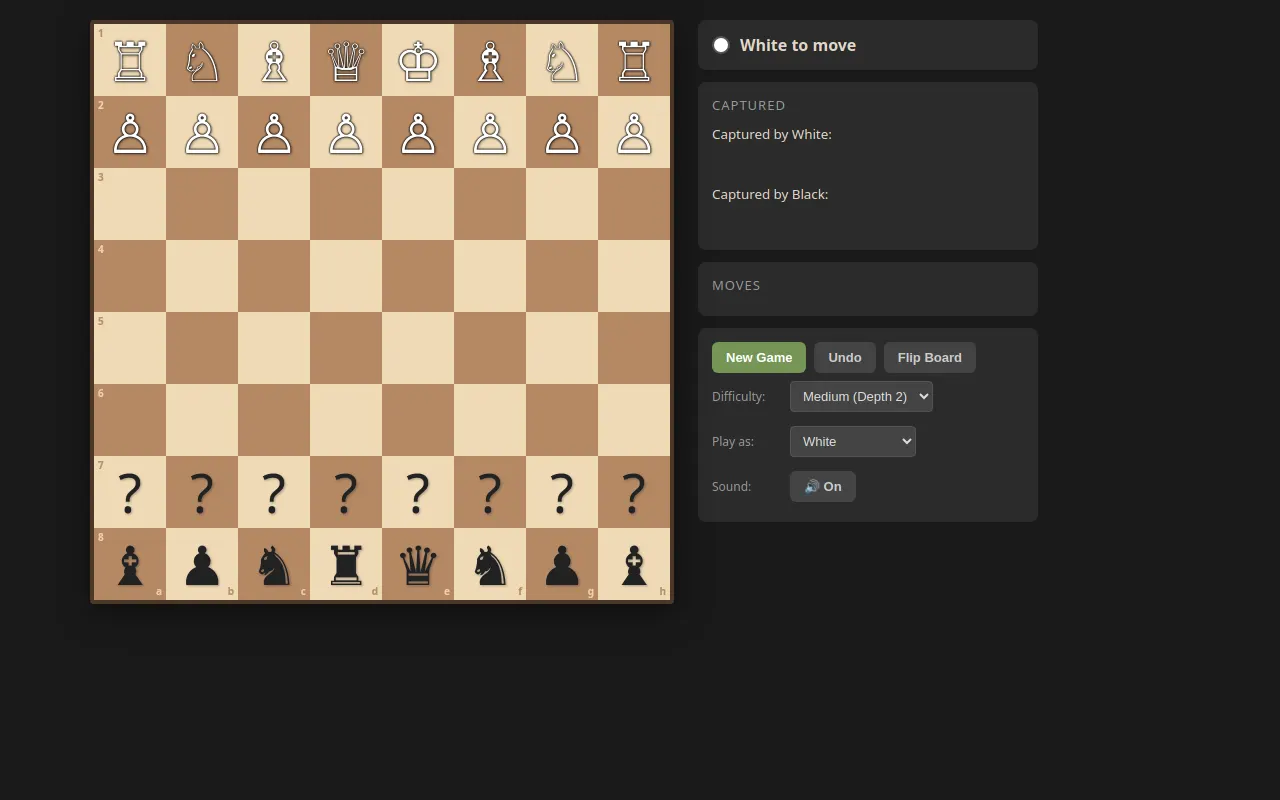Select the white knight on g1
This screenshot has width=1280, height=800.
coord(562,60)
